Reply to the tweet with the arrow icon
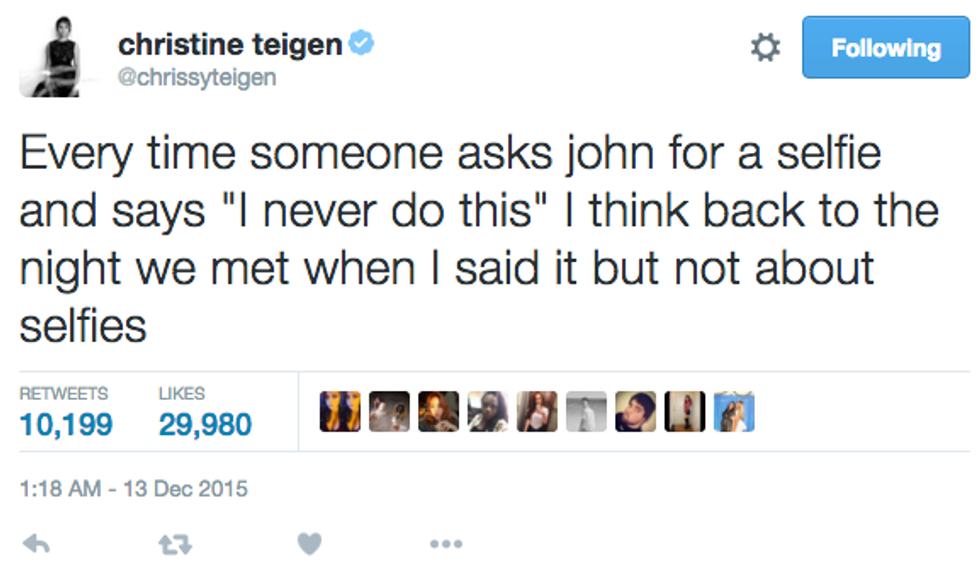The image size is (980, 571). tap(36, 543)
